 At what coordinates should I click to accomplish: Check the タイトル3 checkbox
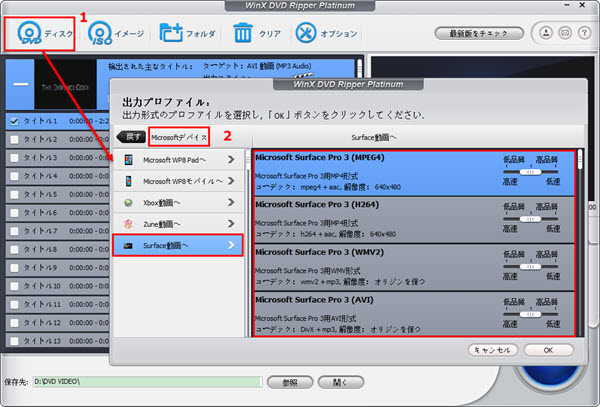coord(14,158)
